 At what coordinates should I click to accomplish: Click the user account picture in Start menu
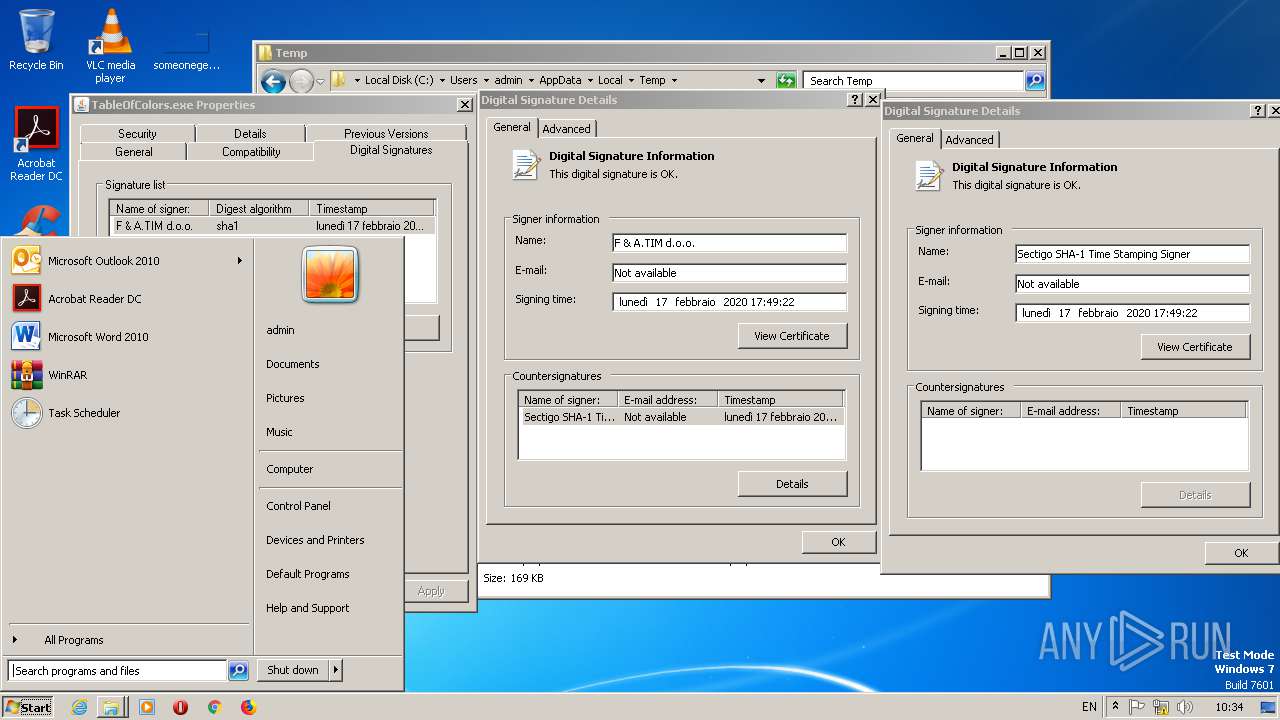tap(330, 275)
